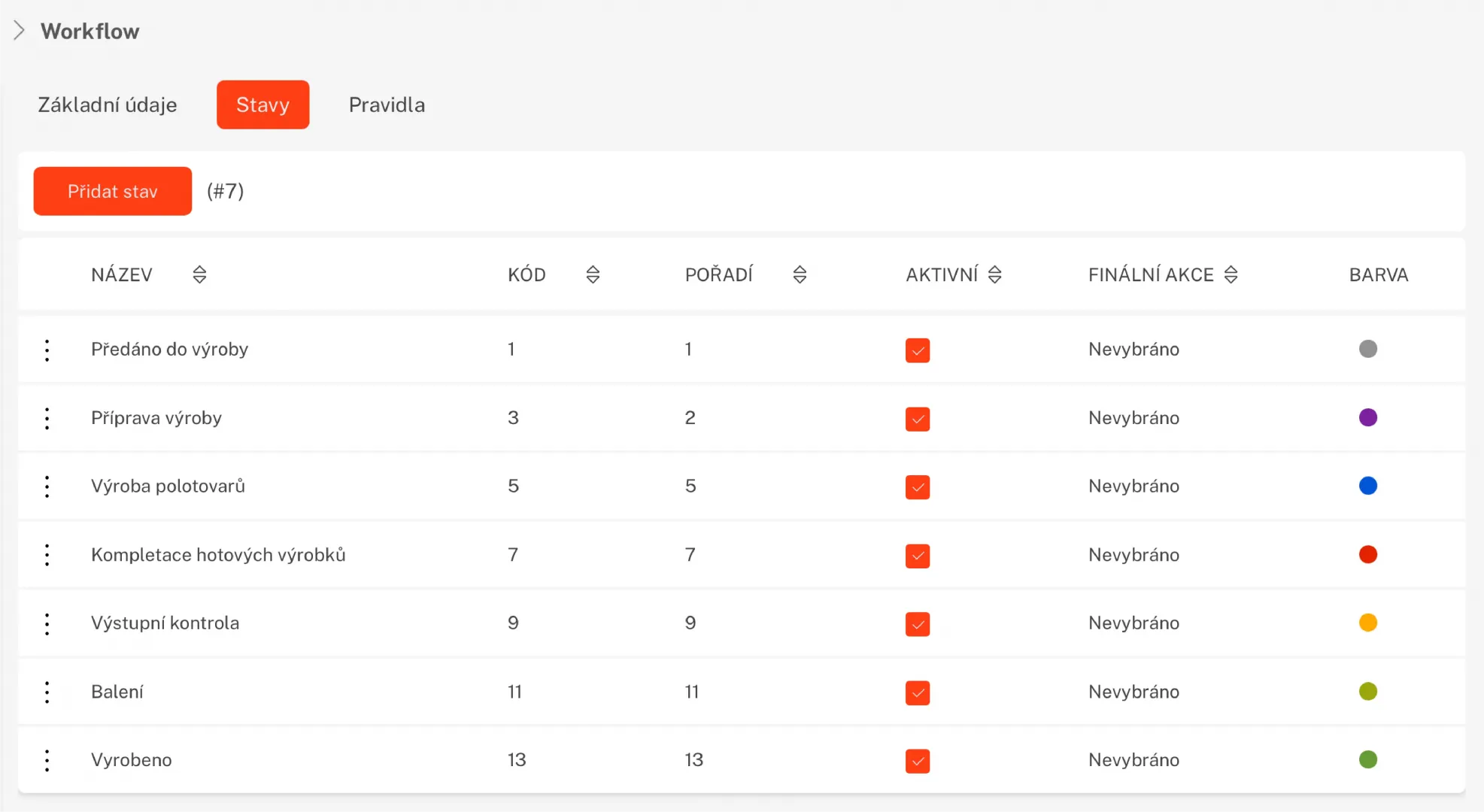The height and width of the screenshot is (812, 1484).
Task: Sort table by NÁZEV column arrows
Action: (x=199, y=274)
